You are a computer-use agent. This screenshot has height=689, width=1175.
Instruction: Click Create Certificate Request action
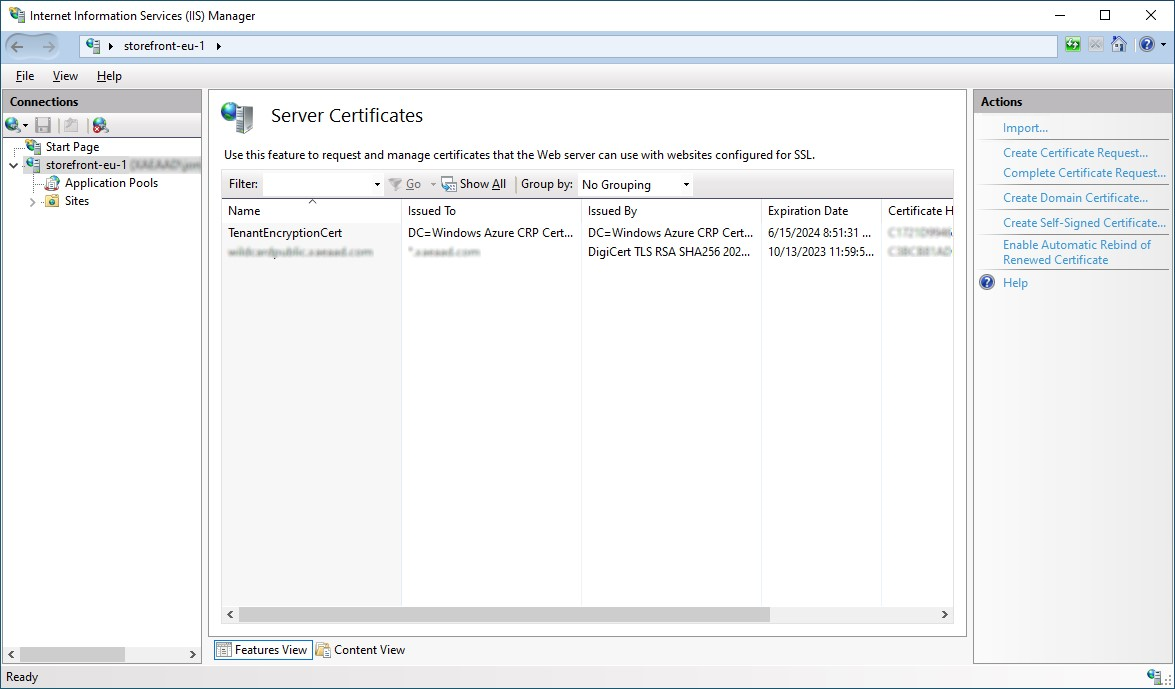click(x=1075, y=153)
